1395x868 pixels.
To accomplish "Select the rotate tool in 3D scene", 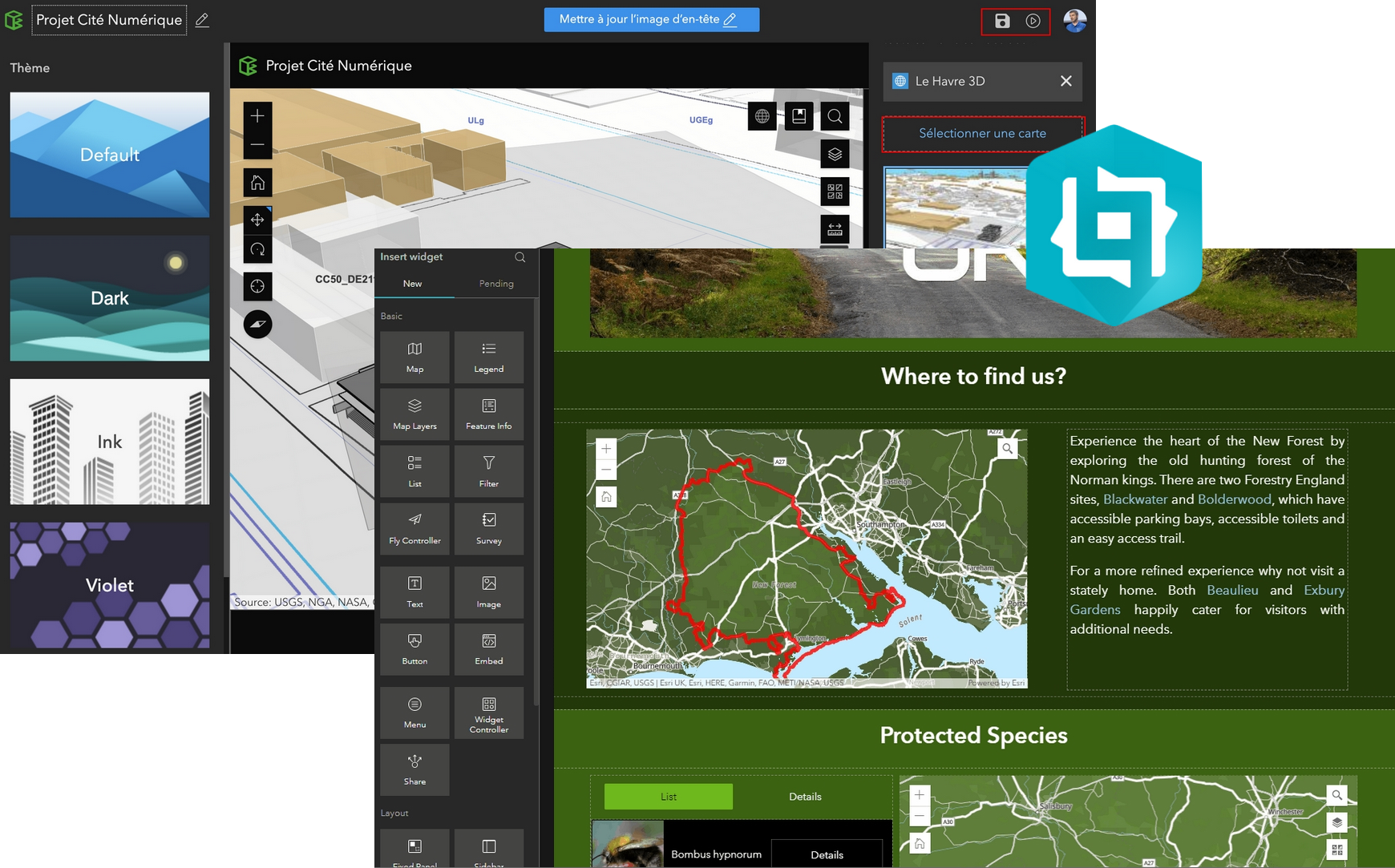I will (x=257, y=249).
